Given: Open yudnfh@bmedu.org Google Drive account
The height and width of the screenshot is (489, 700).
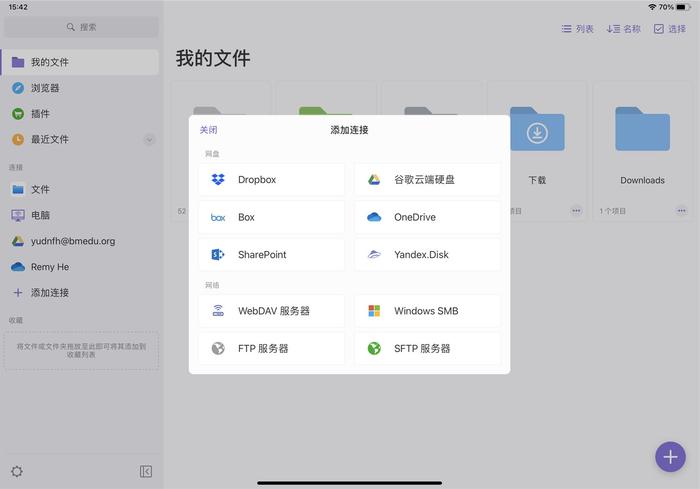Looking at the screenshot, I should pos(80,241).
